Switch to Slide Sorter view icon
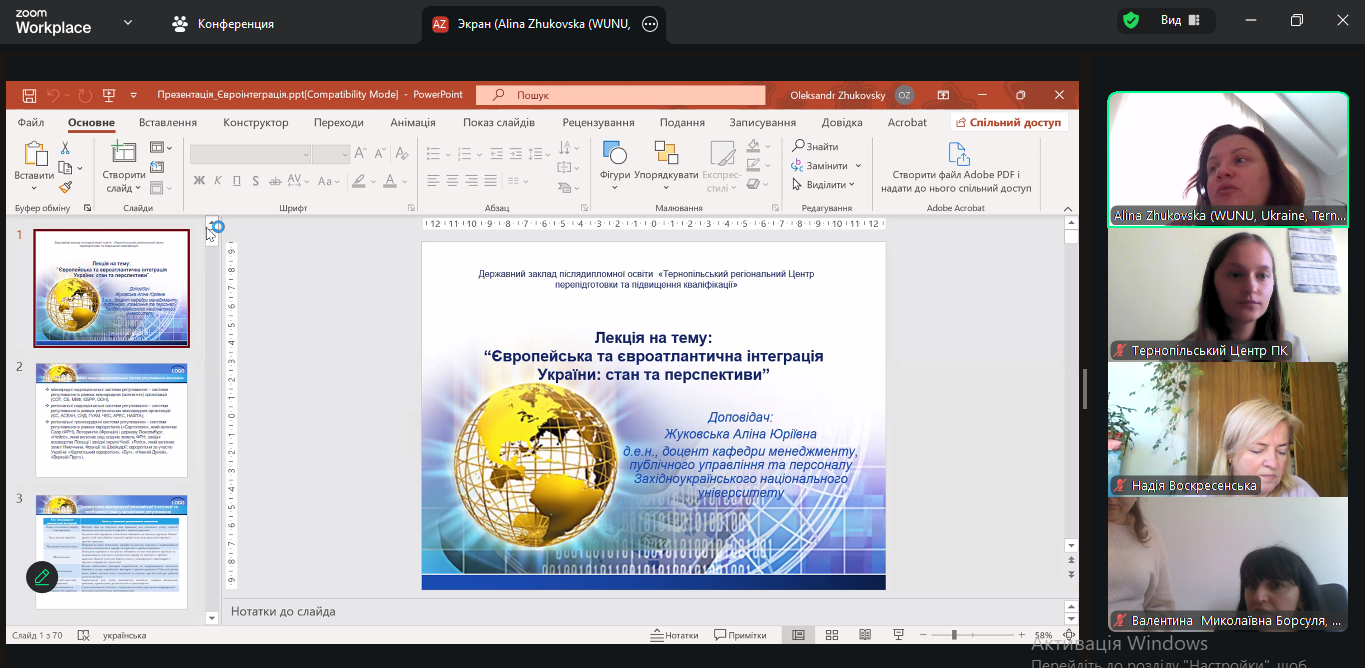The width and height of the screenshot is (1365, 668). (x=832, y=635)
